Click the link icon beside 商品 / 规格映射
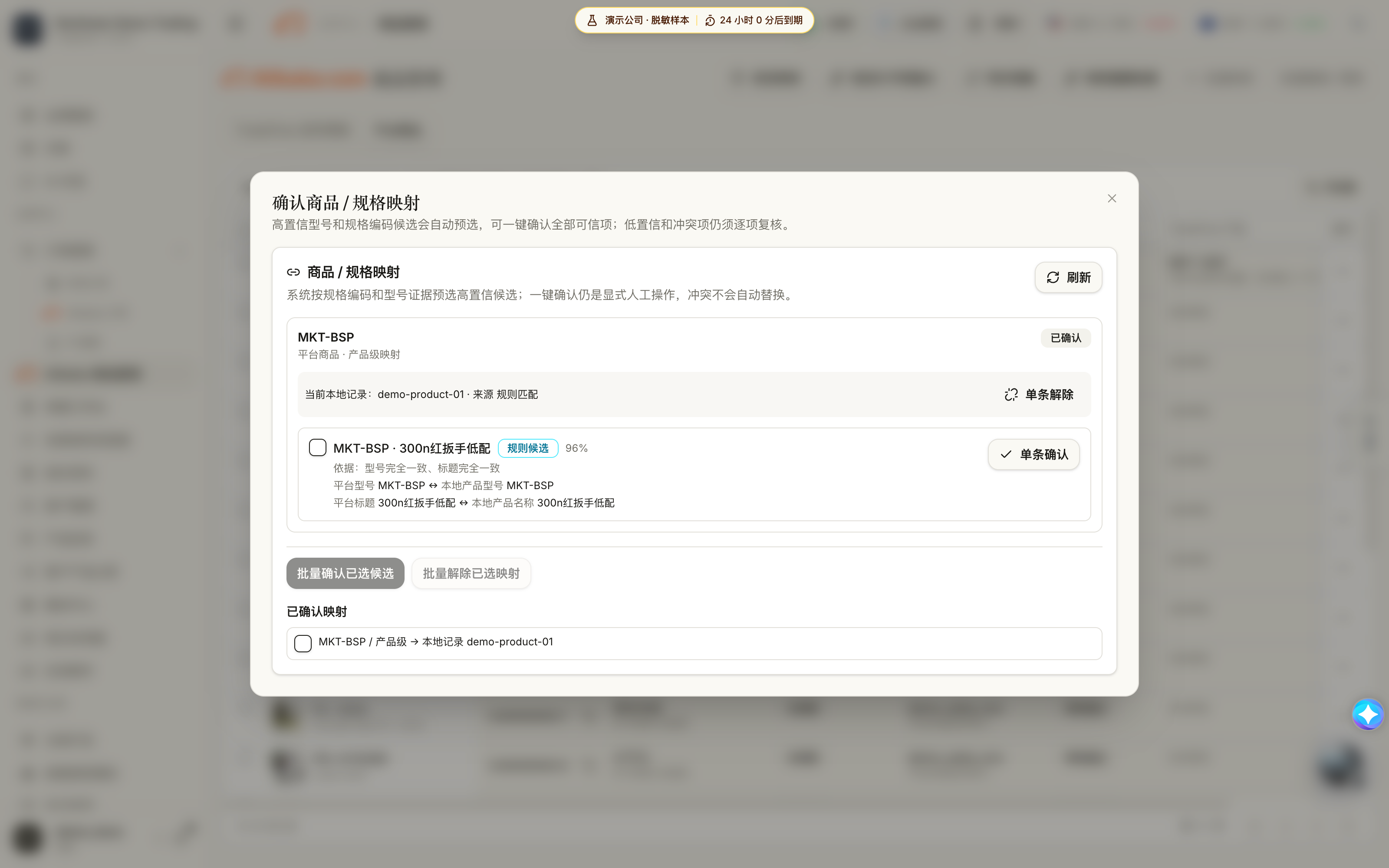 click(293, 272)
